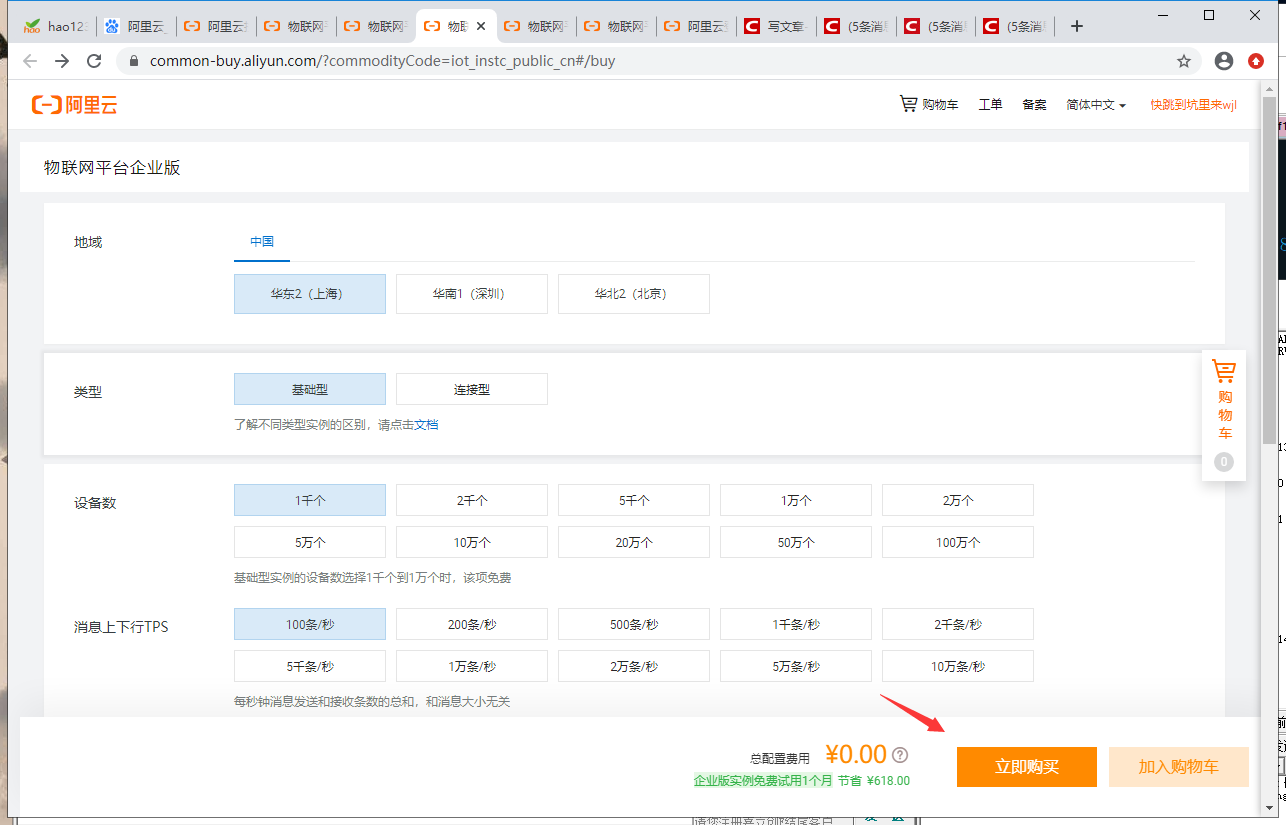1286x825 pixels.
Task: Set device count to 2千个
Action: [x=472, y=500]
